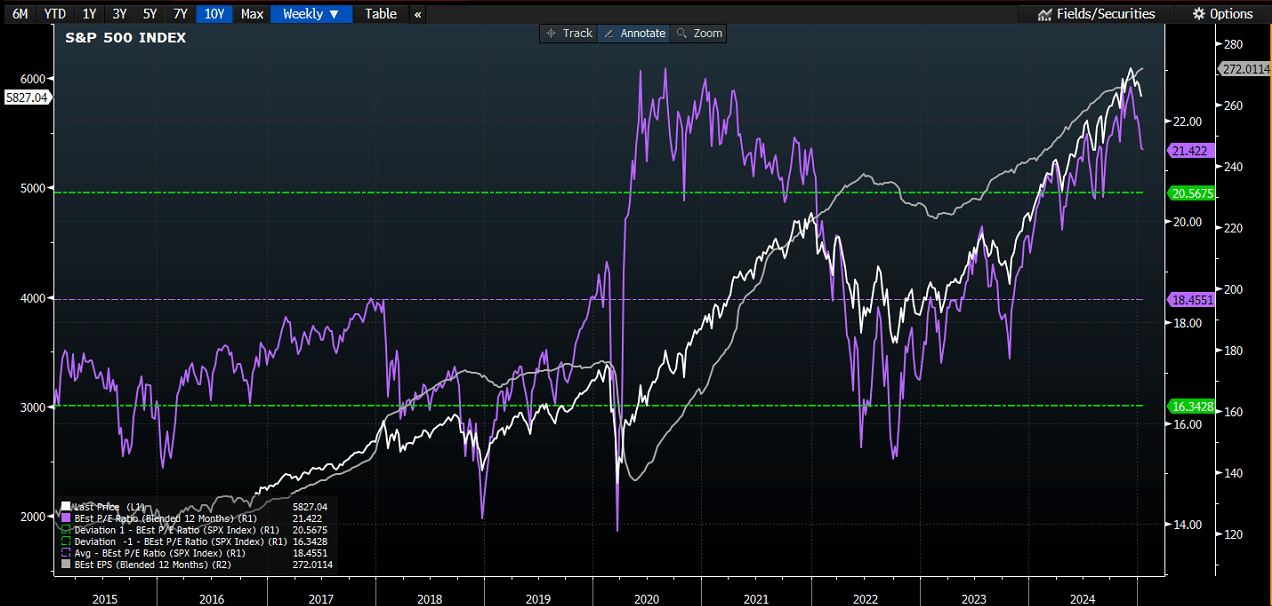
Task: Choose the YTD range button
Action: [x=55, y=14]
